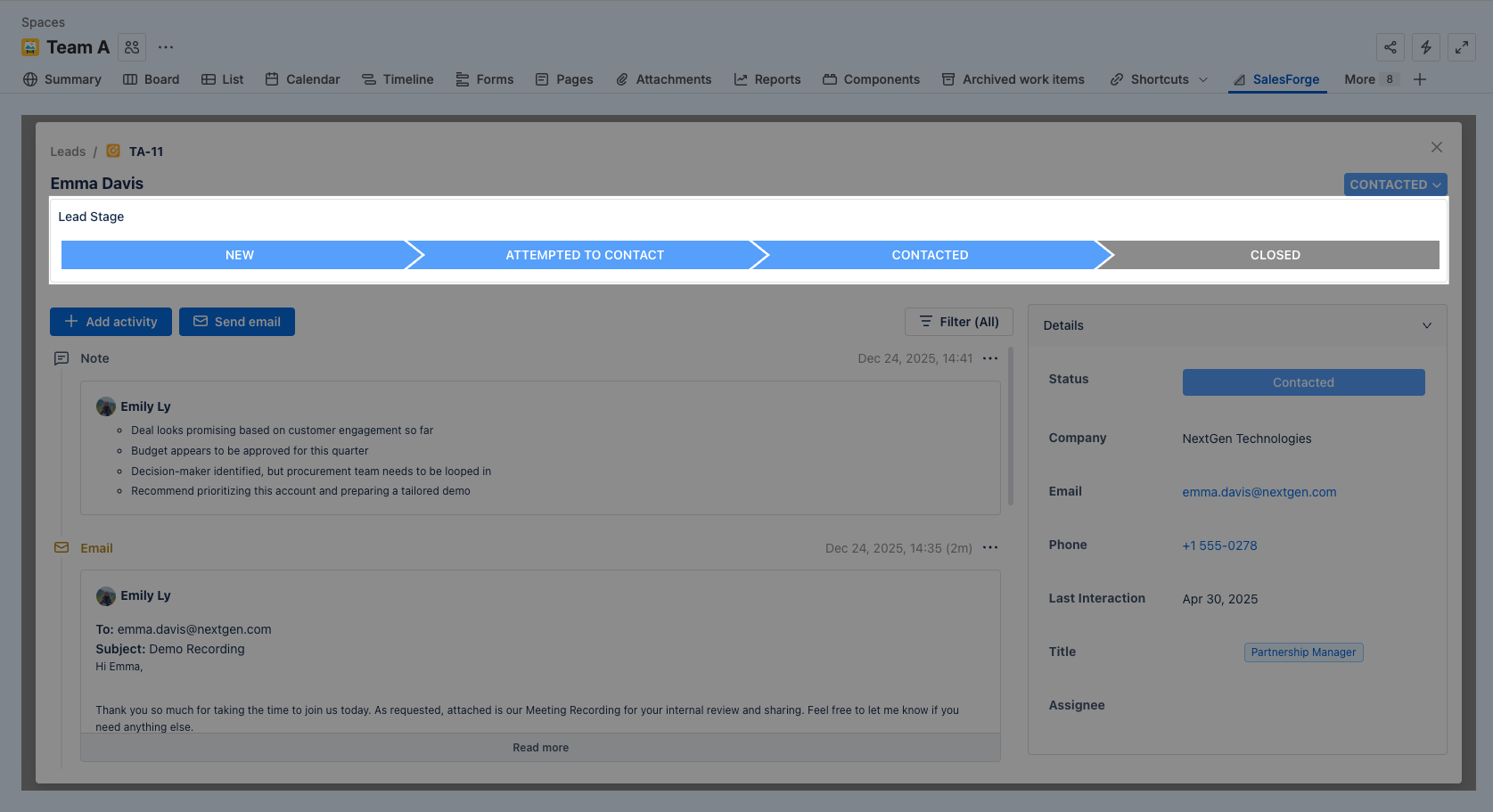Open the Reports tab
Screen dimensions: 1493x812
coord(767,79)
